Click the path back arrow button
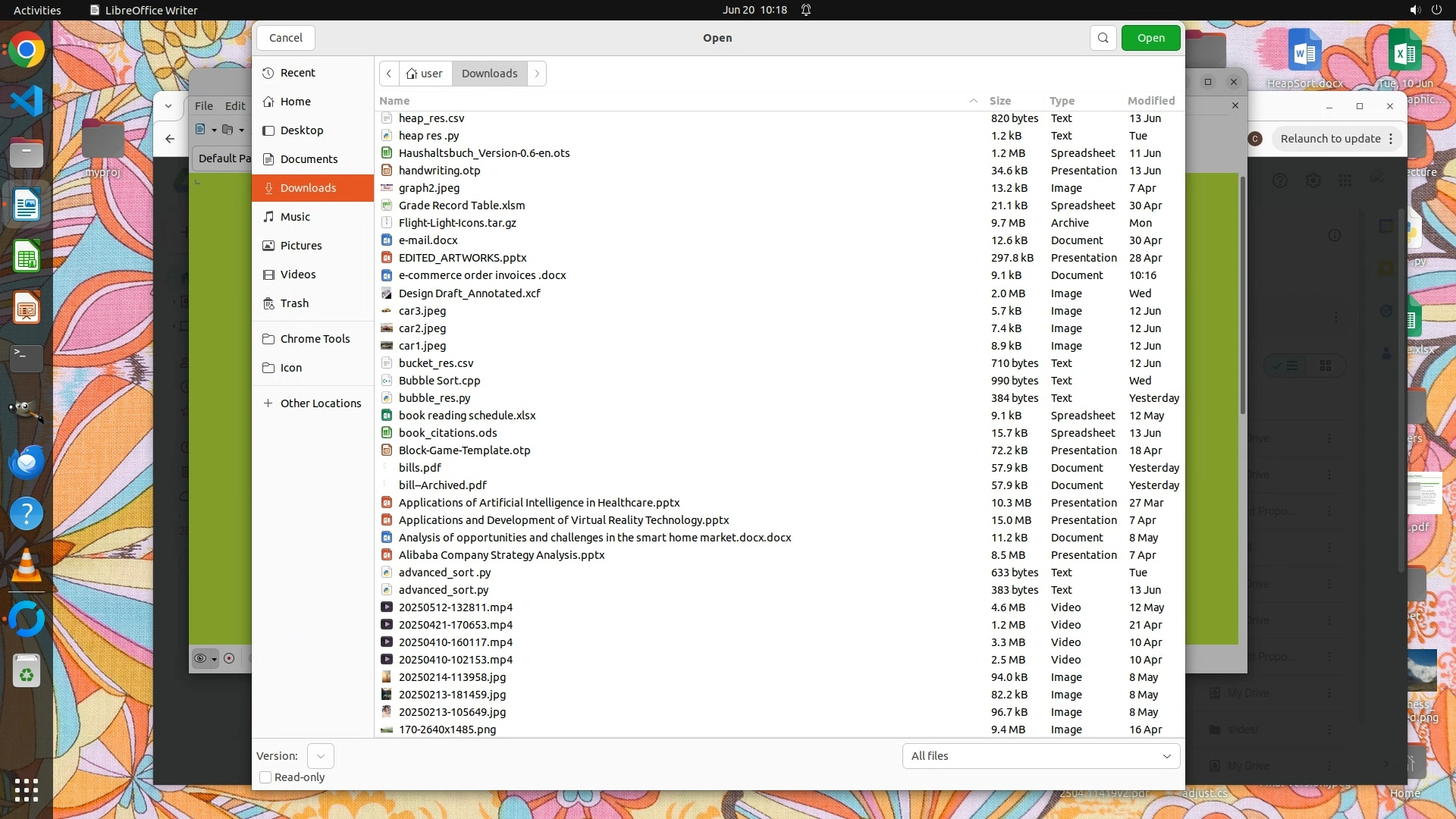This screenshot has height=819, width=1456. (389, 74)
